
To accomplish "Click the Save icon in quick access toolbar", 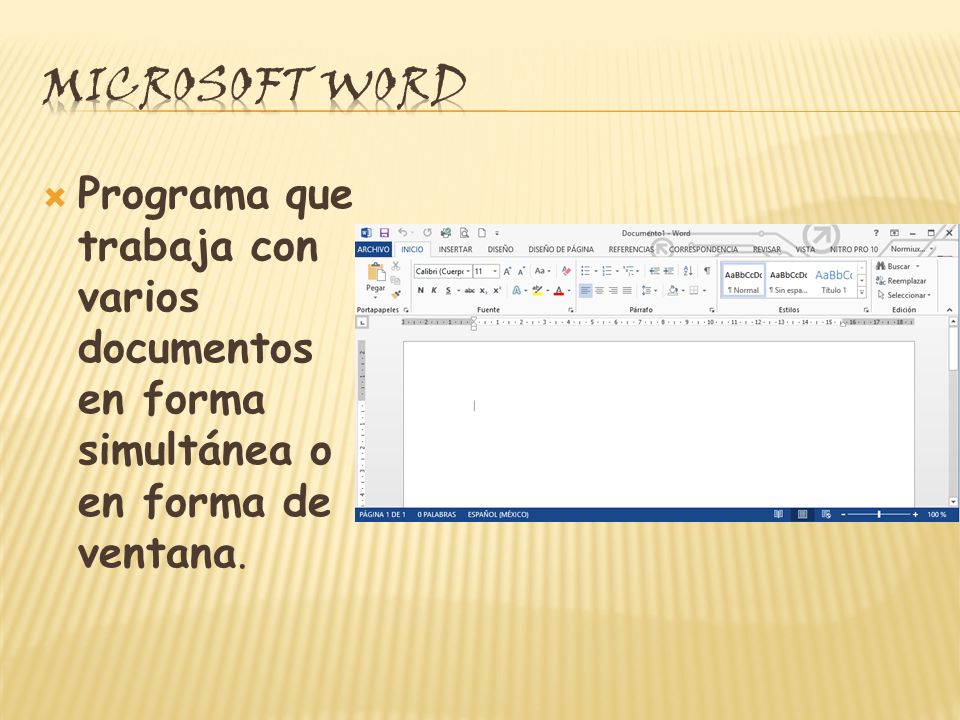I will coord(384,233).
